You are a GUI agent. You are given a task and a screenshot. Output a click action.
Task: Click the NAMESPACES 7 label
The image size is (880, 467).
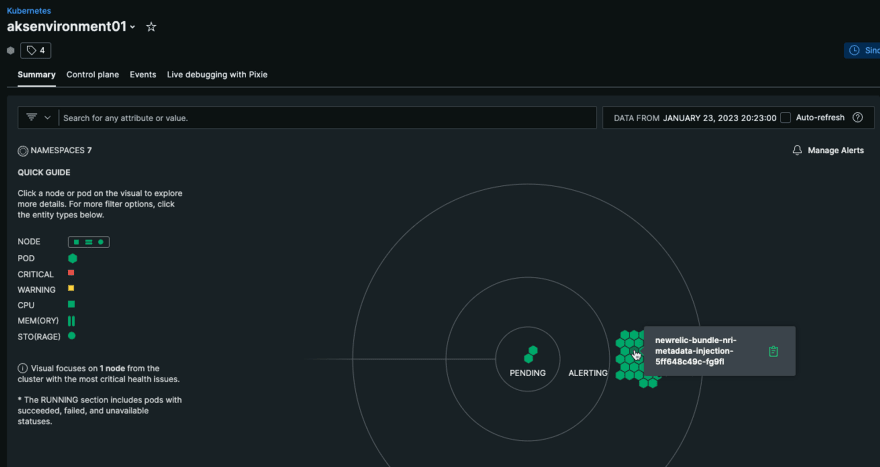tap(61, 150)
